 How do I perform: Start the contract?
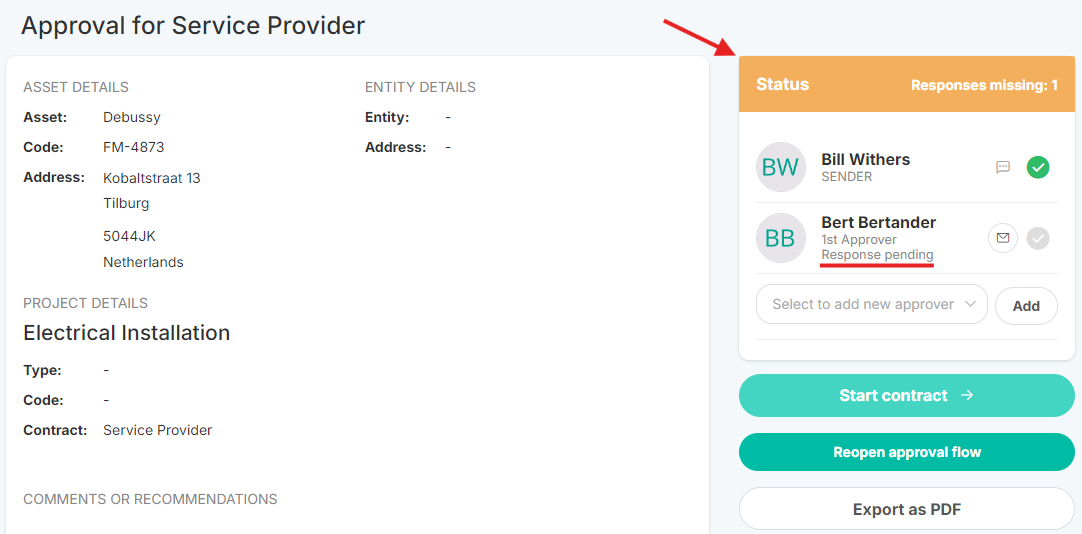click(907, 395)
